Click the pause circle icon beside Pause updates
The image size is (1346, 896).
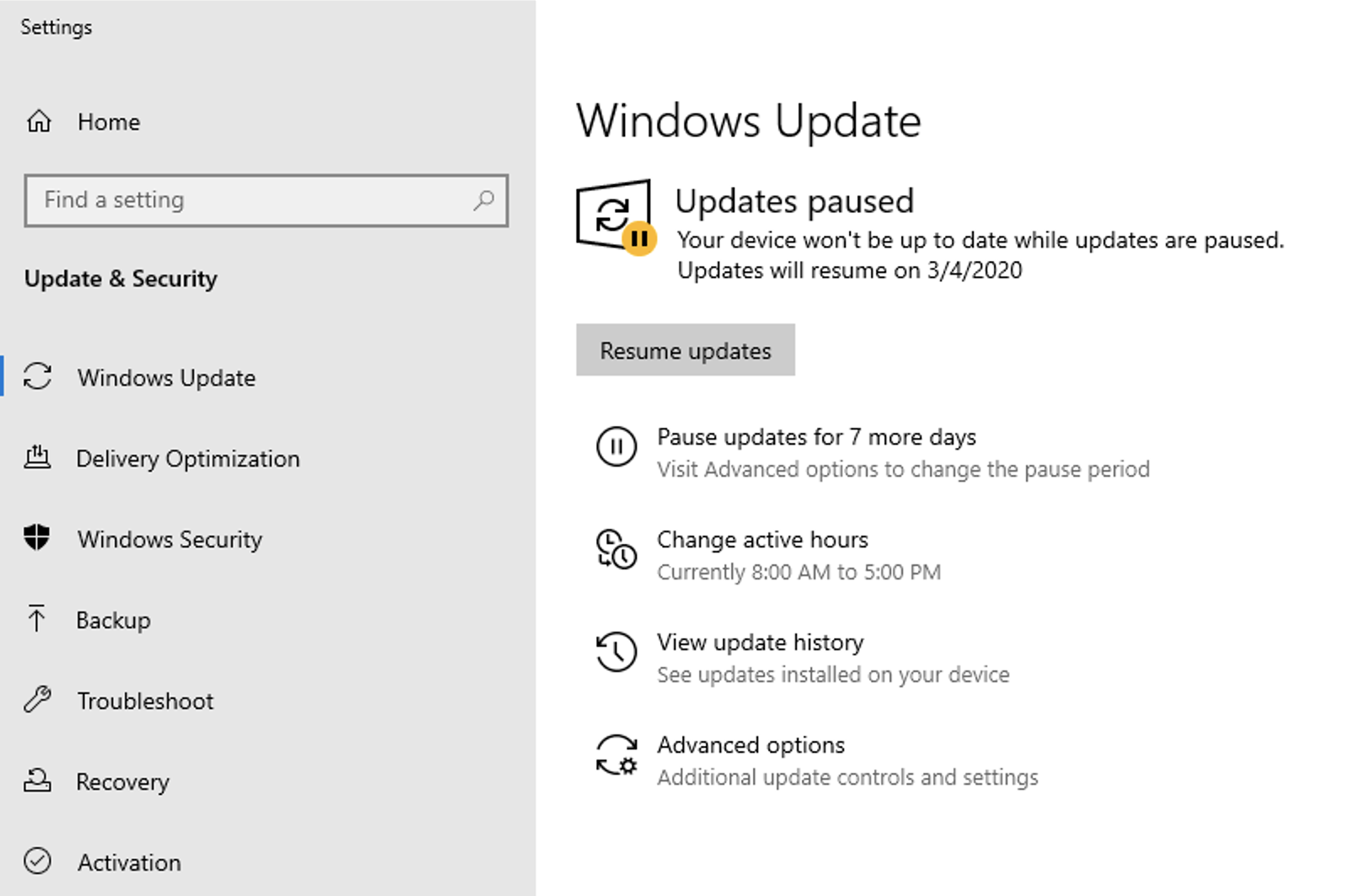point(617,446)
